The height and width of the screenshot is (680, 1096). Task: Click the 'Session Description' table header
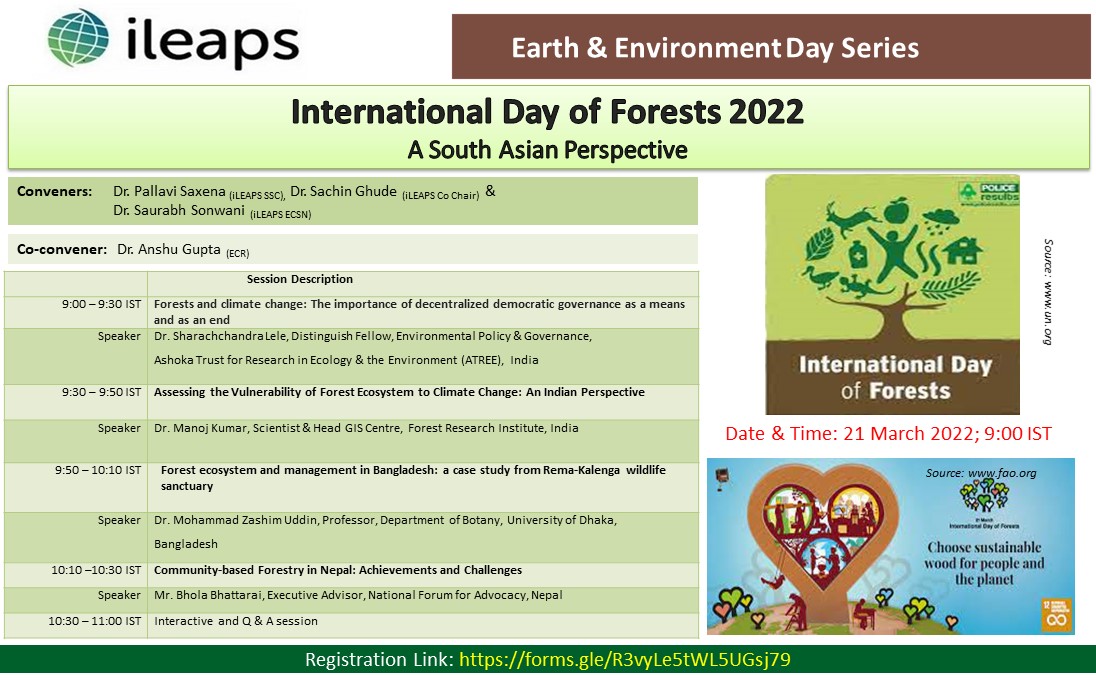click(x=299, y=279)
